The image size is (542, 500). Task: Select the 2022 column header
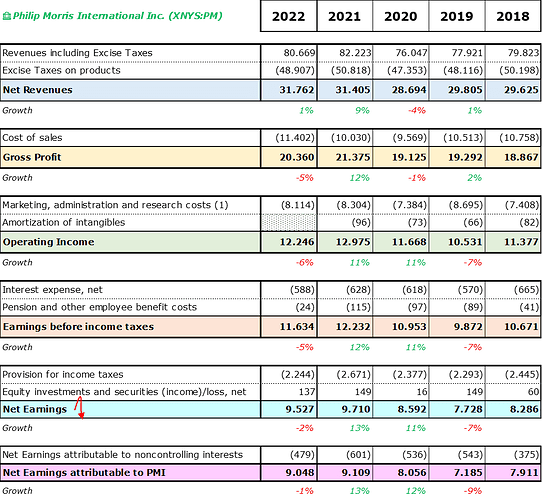289,16
